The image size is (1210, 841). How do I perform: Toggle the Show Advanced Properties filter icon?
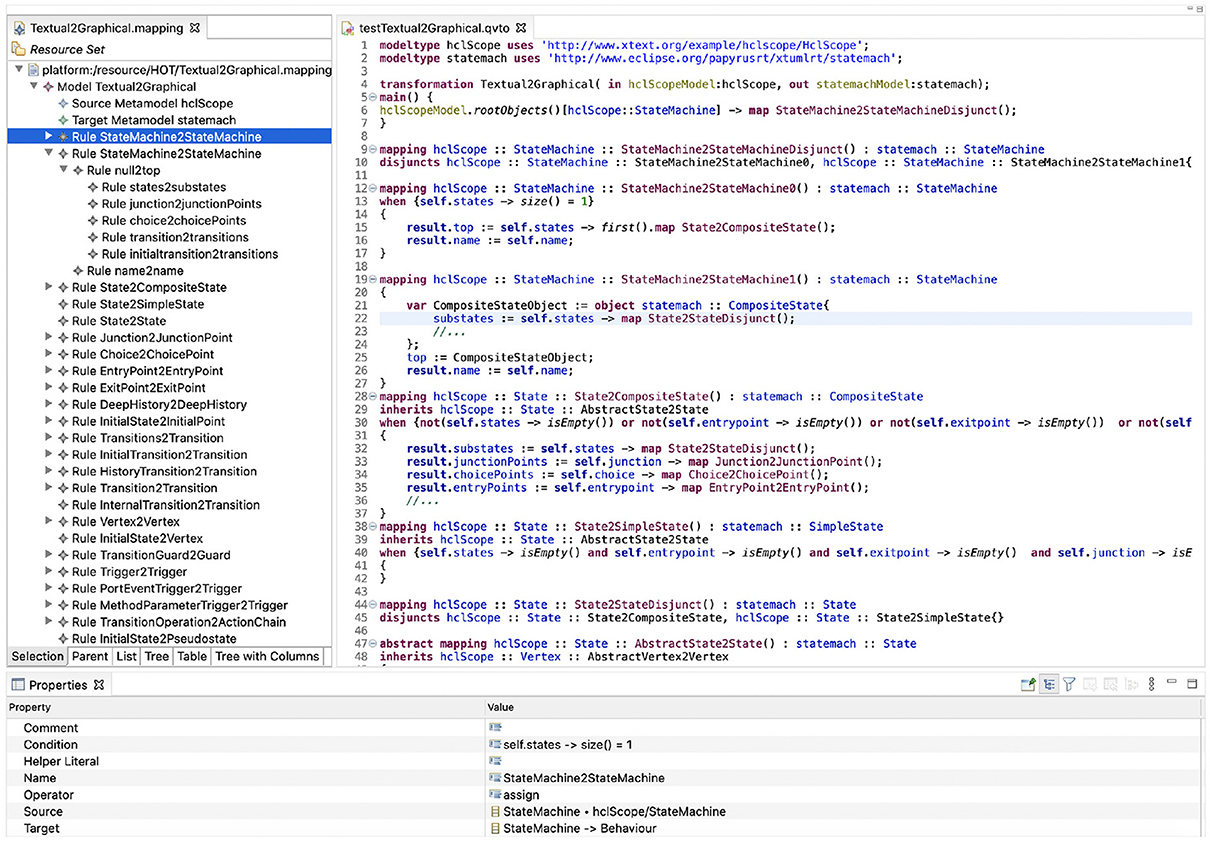(1069, 685)
